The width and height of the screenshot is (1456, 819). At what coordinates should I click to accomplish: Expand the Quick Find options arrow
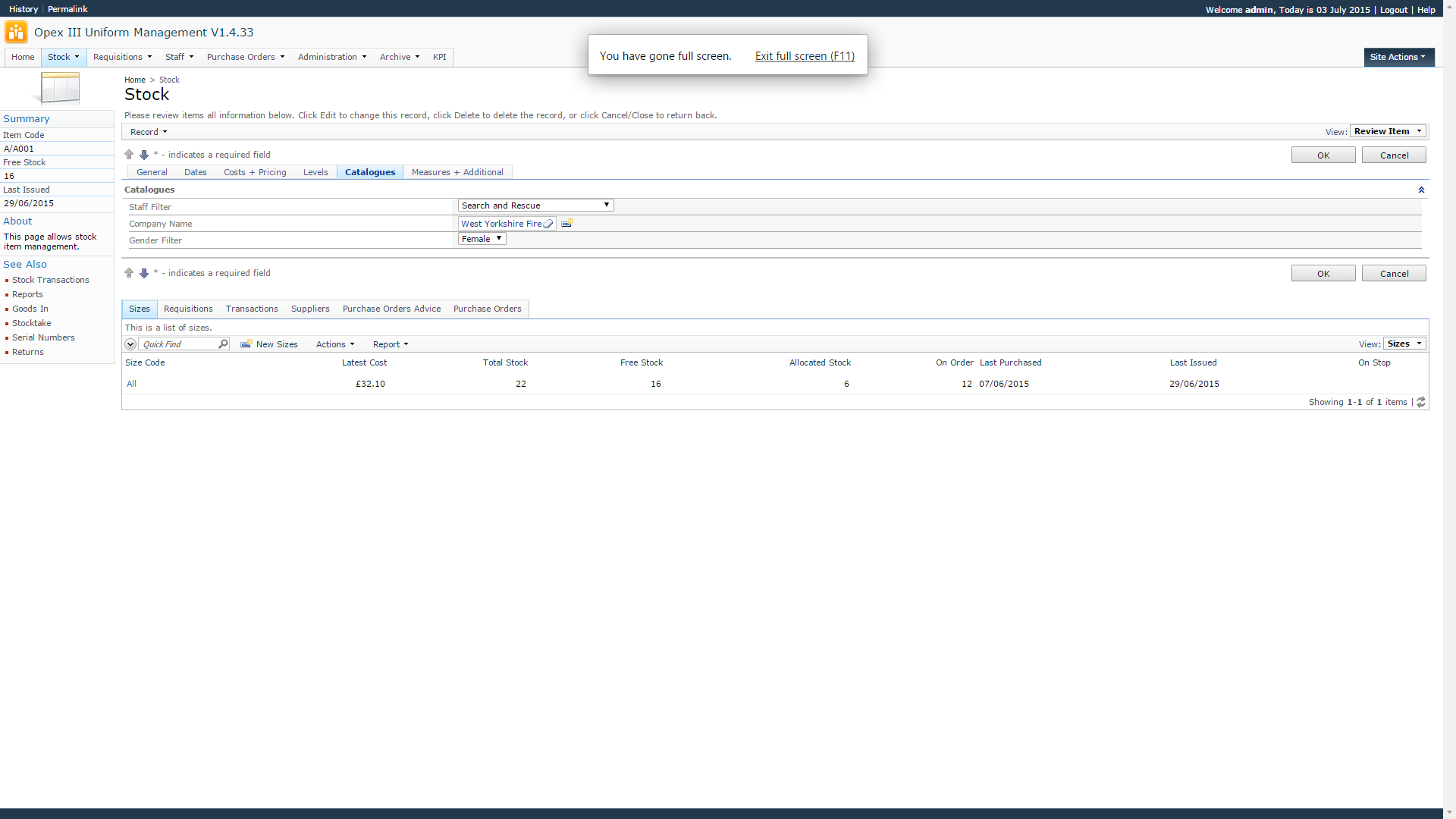click(x=130, y=344)
